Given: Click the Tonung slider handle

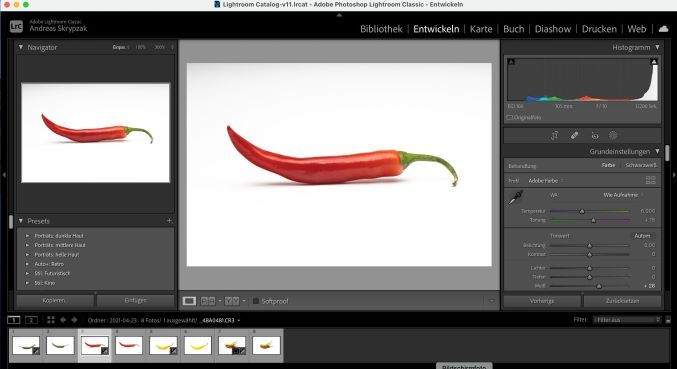Looking at the screenshot, I should pos(593,220).
